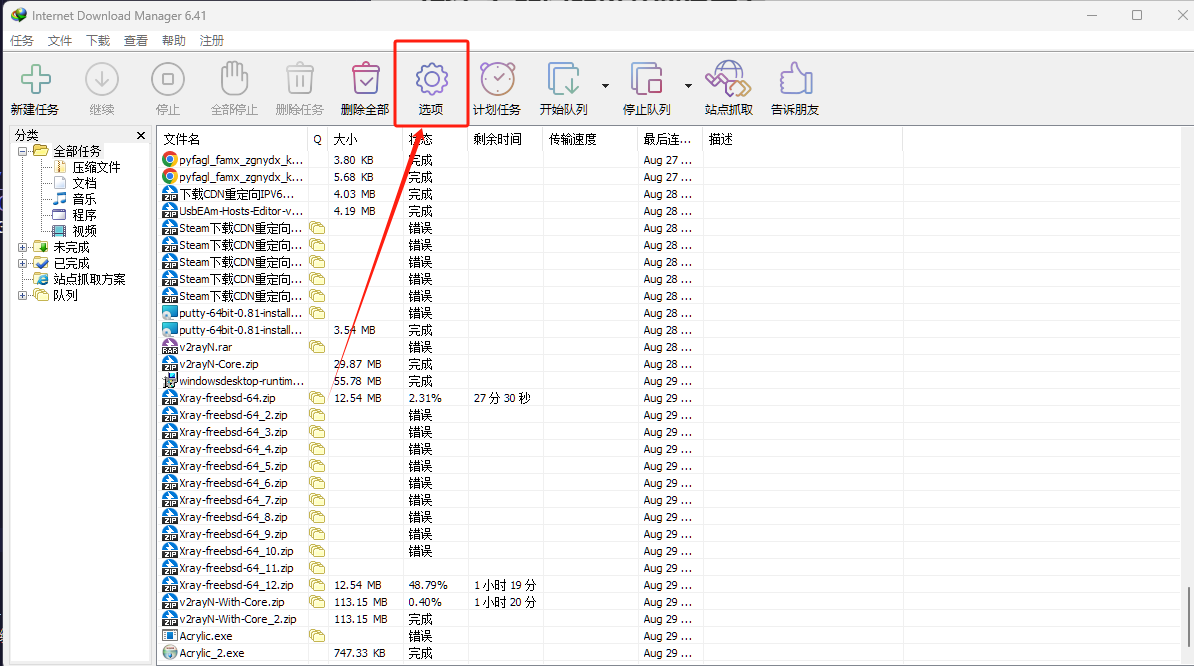Click the Tell a Friend (告诉朋友) thumbs-up icon
1194x666 pixels.
tap(795, 79)
